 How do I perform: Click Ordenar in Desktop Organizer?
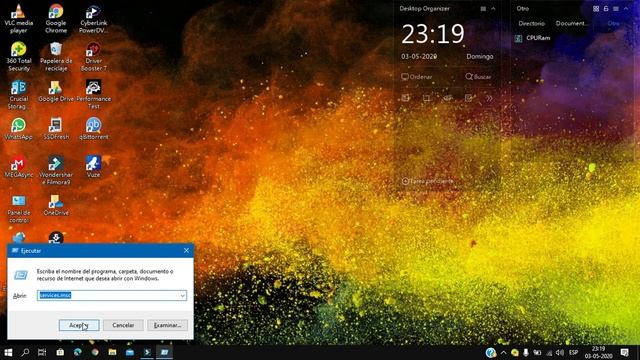[417, 77]
